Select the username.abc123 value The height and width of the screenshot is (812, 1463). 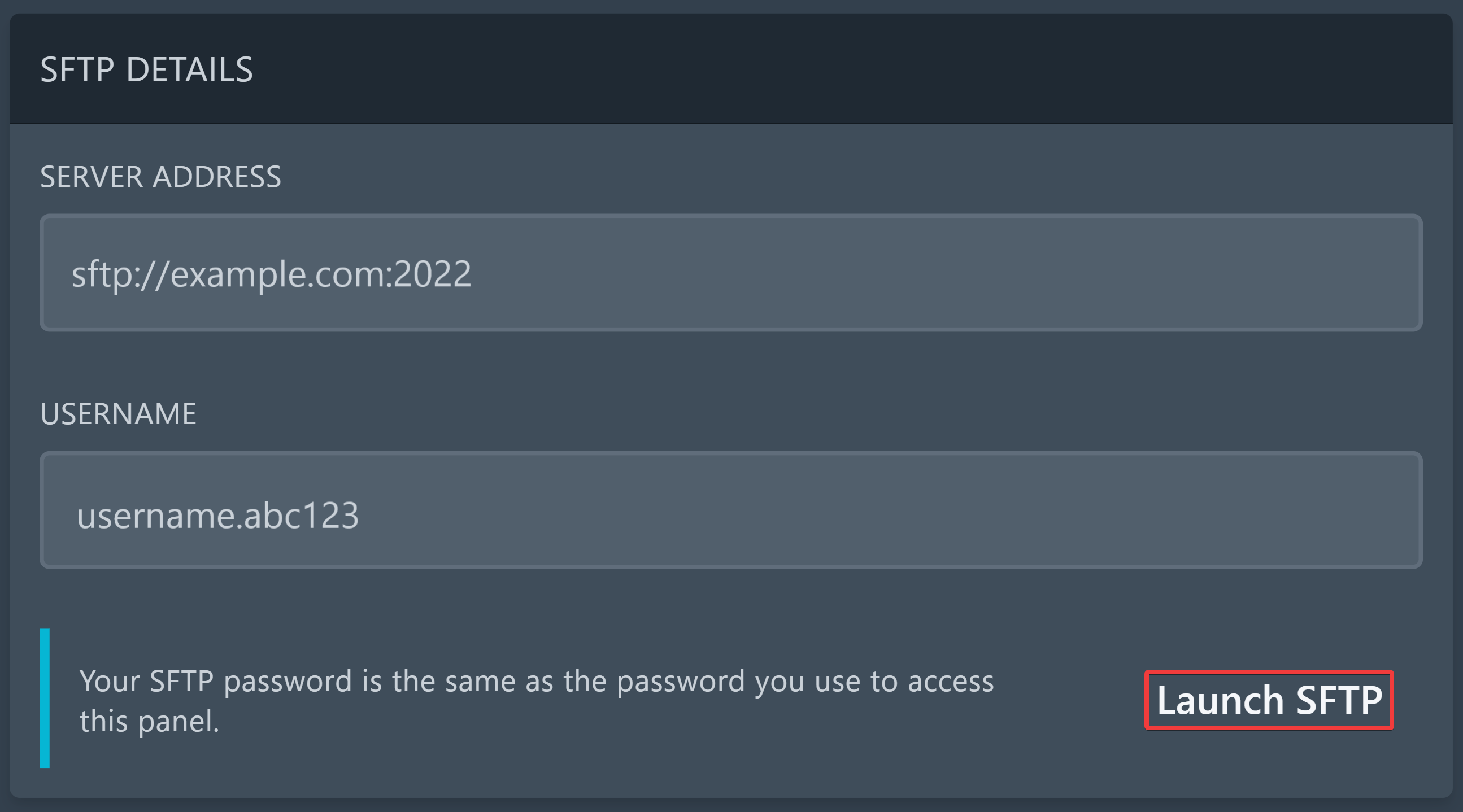[x=219, y=514]
